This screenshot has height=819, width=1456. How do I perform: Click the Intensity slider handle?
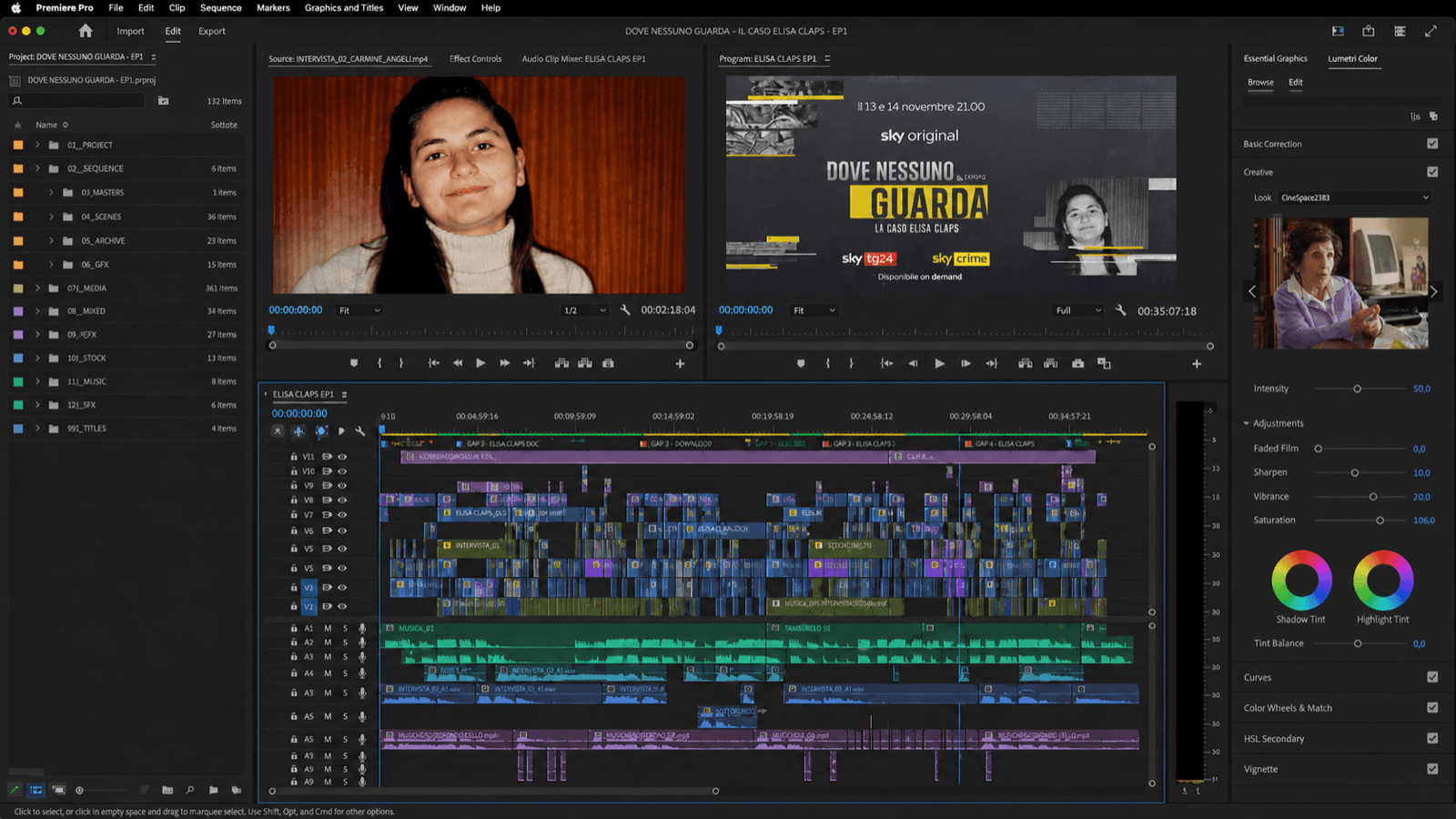point(1357,389)
